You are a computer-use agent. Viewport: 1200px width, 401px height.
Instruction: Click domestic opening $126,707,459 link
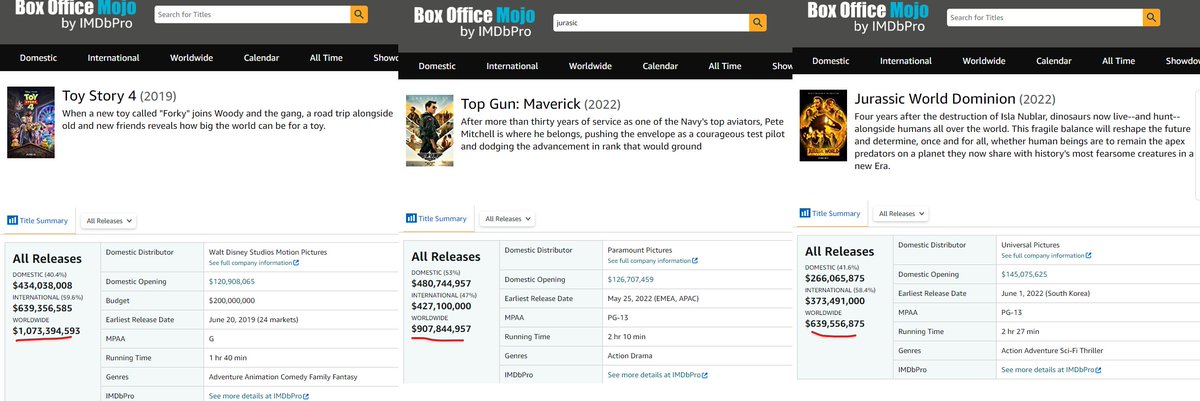(632, 279)
